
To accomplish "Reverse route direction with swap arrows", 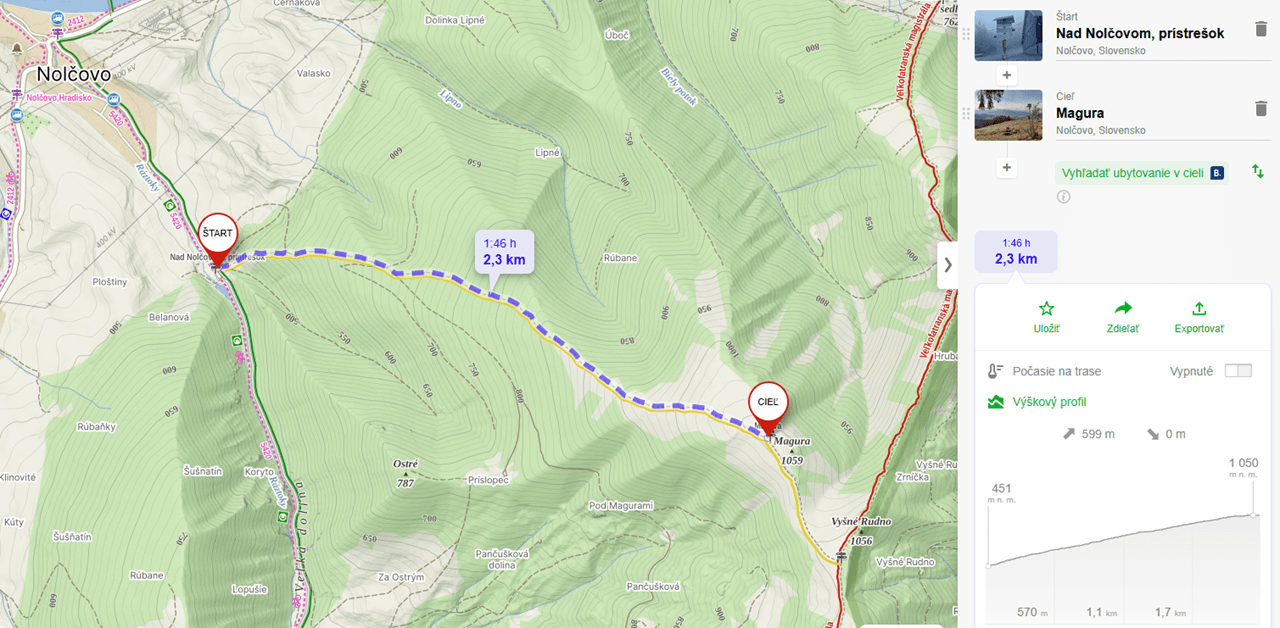I will coord(1258,172).
